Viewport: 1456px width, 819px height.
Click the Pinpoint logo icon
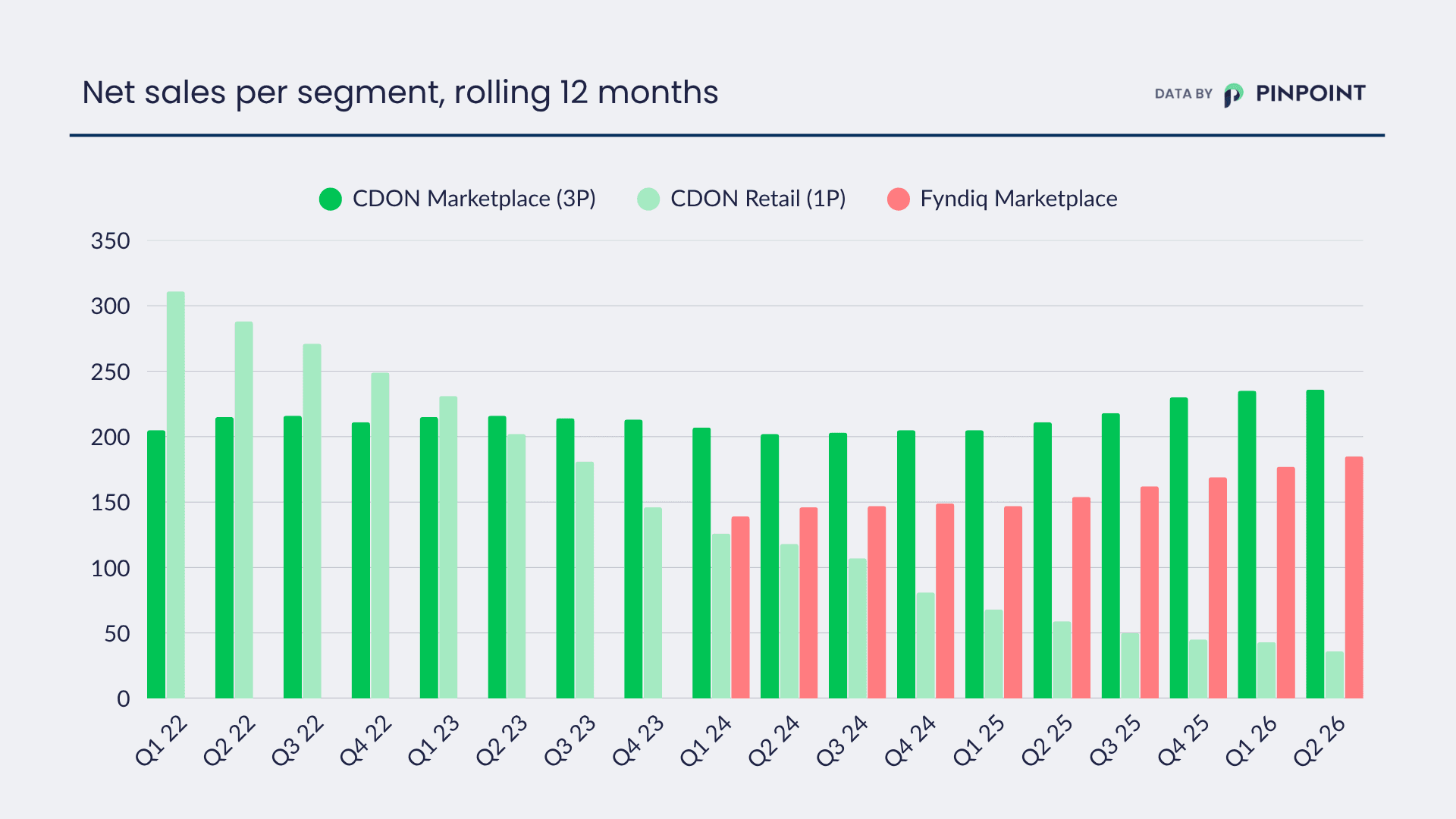[x=1234, y=95]
